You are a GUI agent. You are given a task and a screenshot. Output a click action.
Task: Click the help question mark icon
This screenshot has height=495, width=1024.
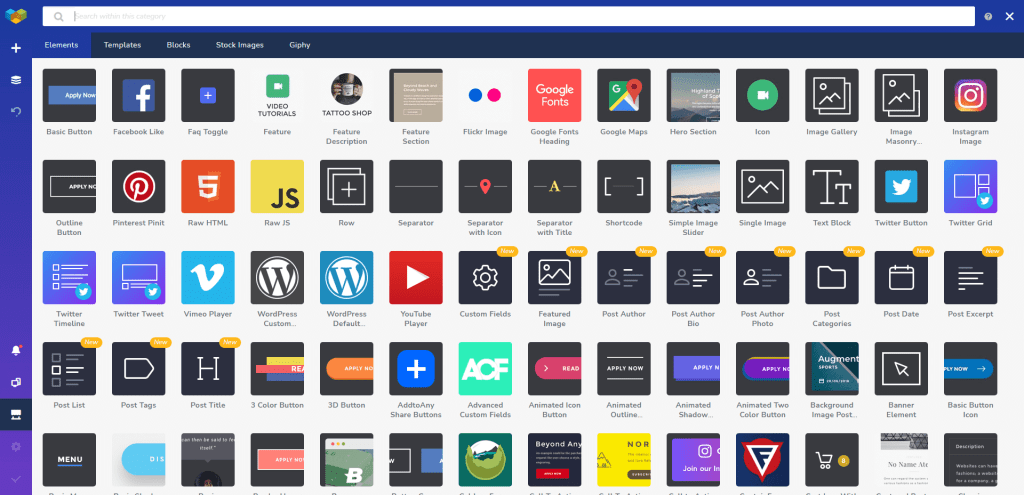tap(988, 16)
